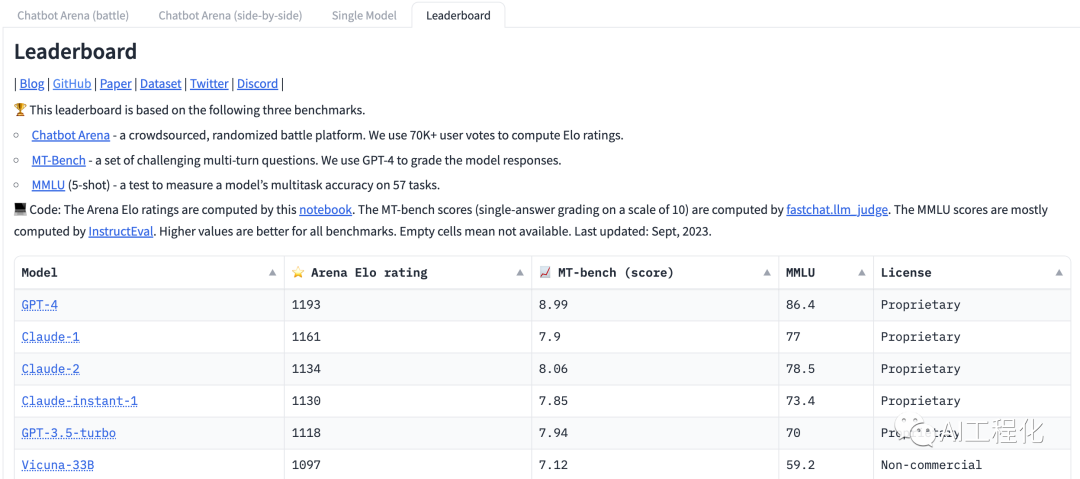Switch to Chatbot Arena (battle) tab

pos(72,15)
